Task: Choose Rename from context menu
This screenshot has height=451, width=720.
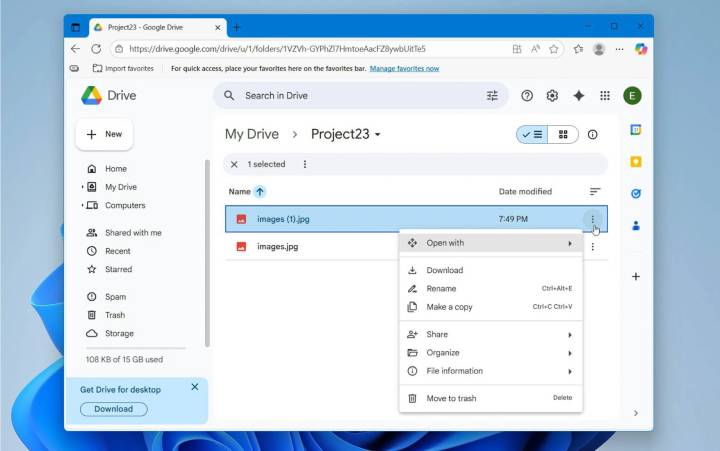Action: (x=491, y=288)
